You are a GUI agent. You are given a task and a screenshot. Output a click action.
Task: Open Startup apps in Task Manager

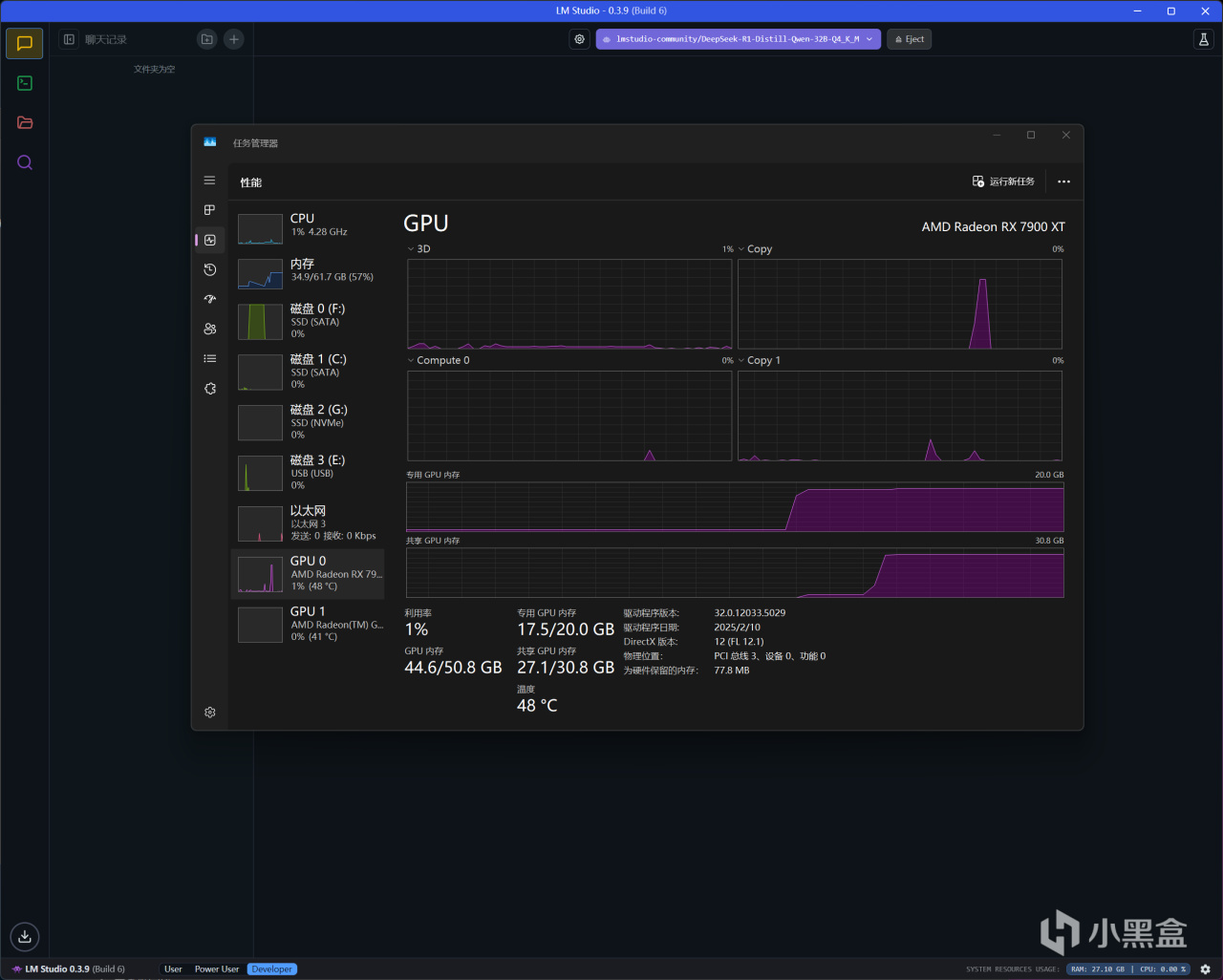point(210,299)
